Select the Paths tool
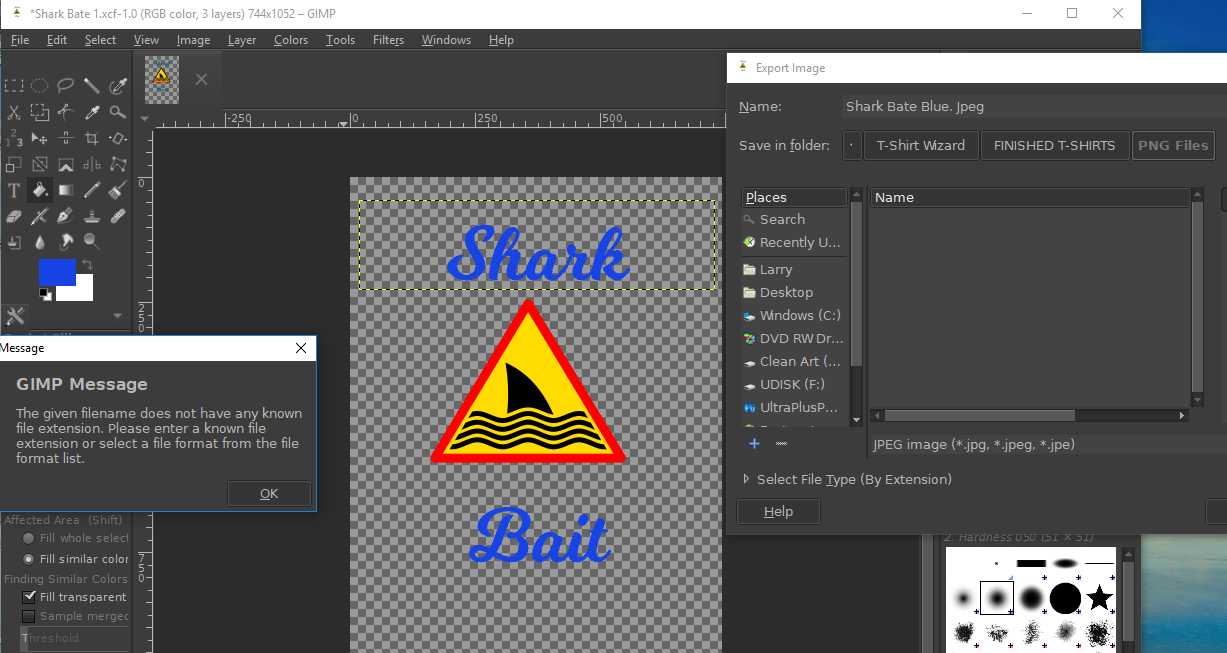The height and width of the screenshot is (653, 1227). [66, 112]
